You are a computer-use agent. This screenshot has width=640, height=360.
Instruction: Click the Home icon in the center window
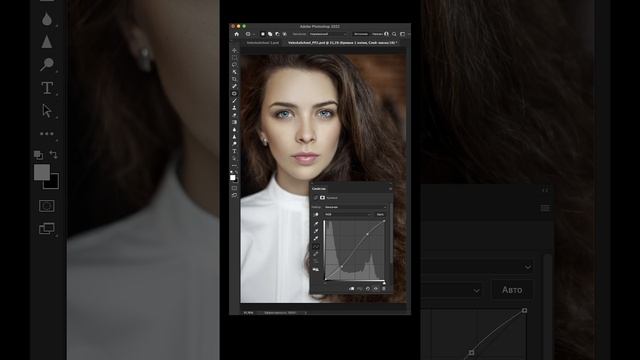[x=237, y=34]
